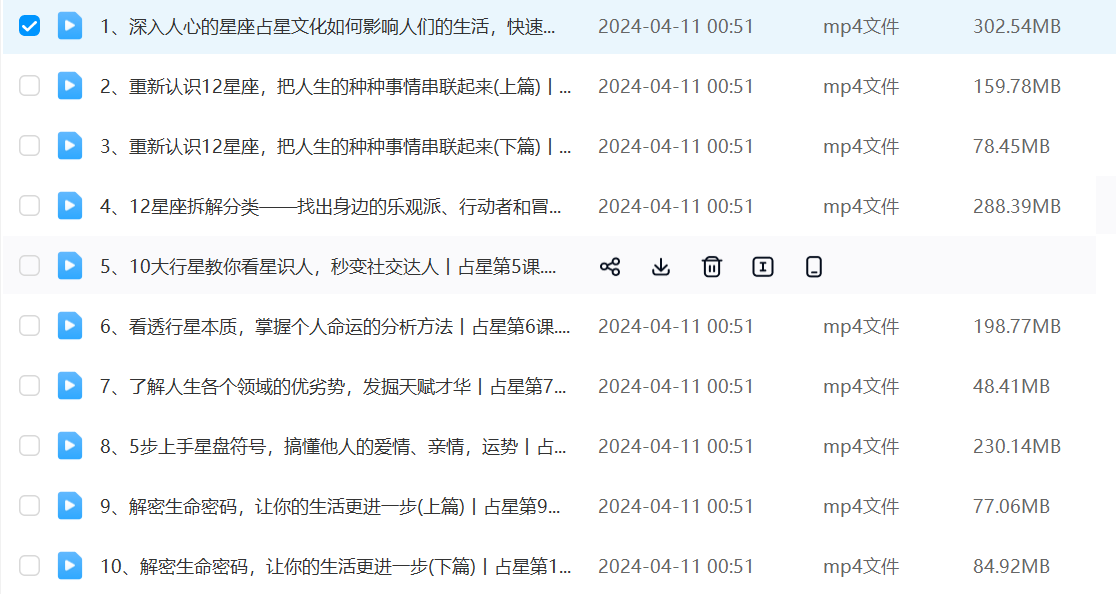Click the date of file 3
The height and width of the screenshot is (594, 1116).
point(675,147)
